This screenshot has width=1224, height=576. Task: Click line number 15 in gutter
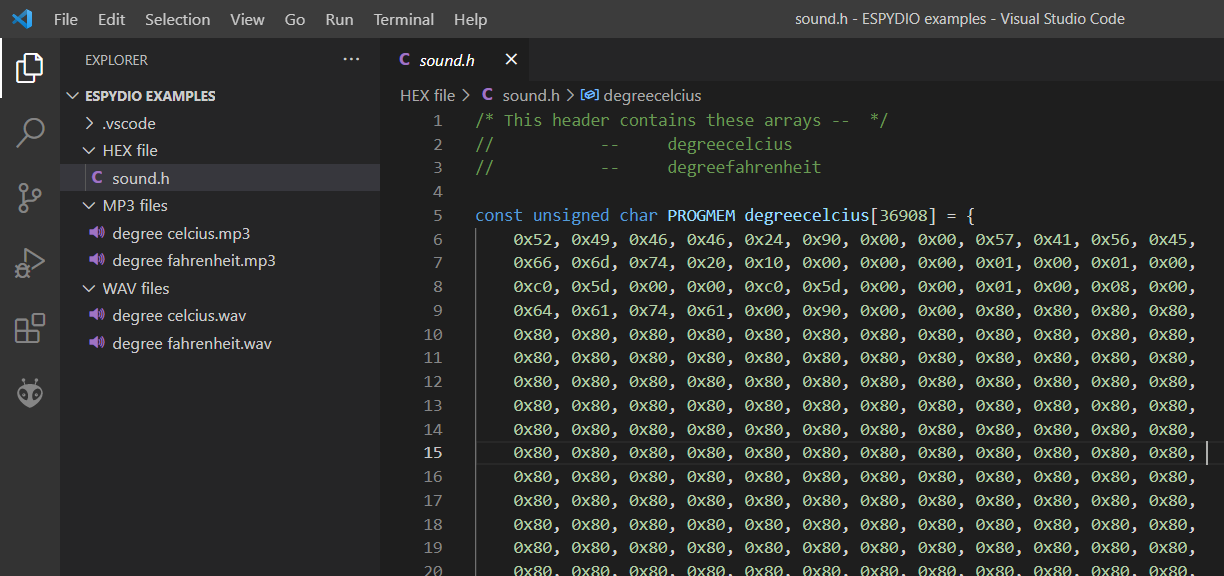click(432, 452)
